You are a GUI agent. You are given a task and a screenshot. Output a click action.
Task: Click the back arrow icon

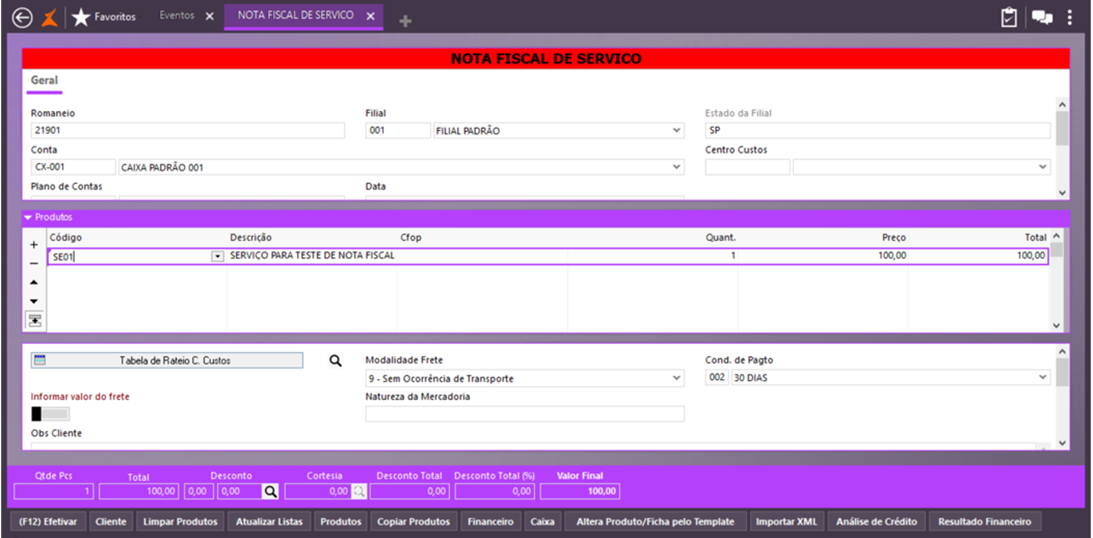(x=22, y=17)
